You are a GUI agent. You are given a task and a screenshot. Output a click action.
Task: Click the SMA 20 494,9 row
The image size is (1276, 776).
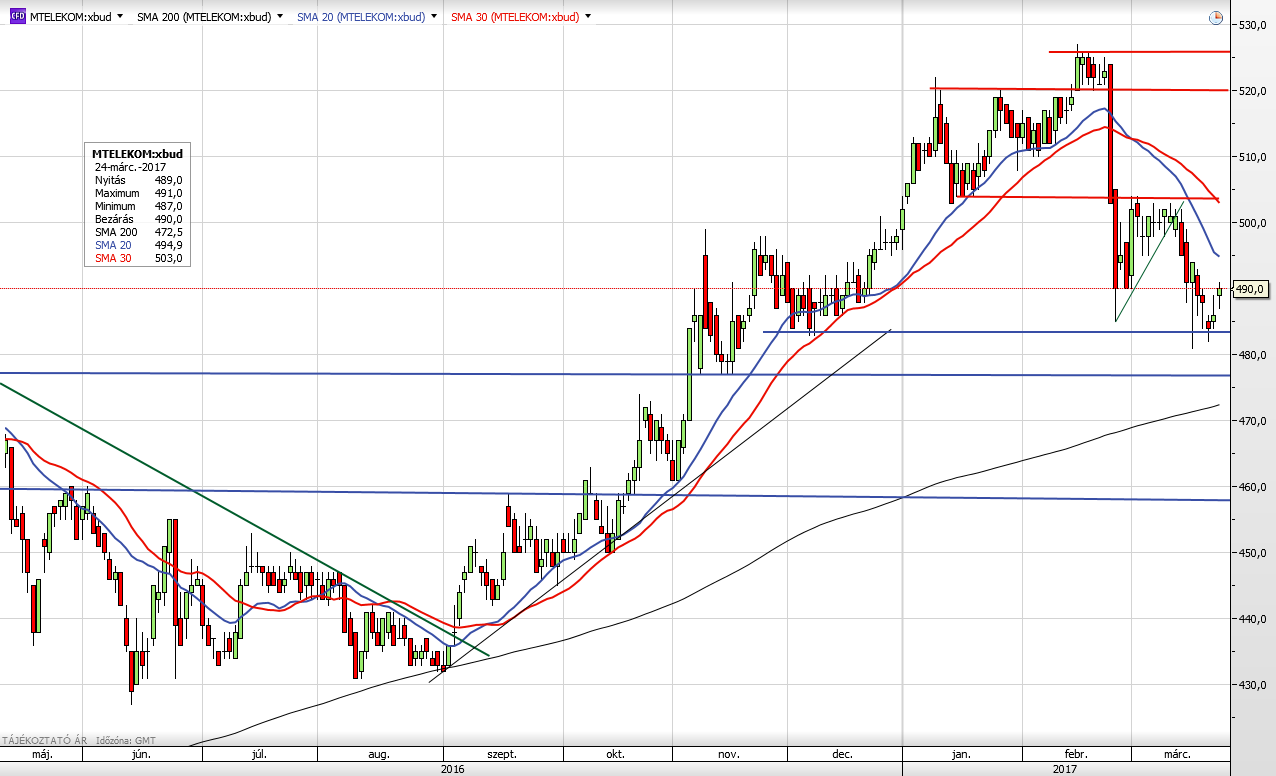(138, 245)
